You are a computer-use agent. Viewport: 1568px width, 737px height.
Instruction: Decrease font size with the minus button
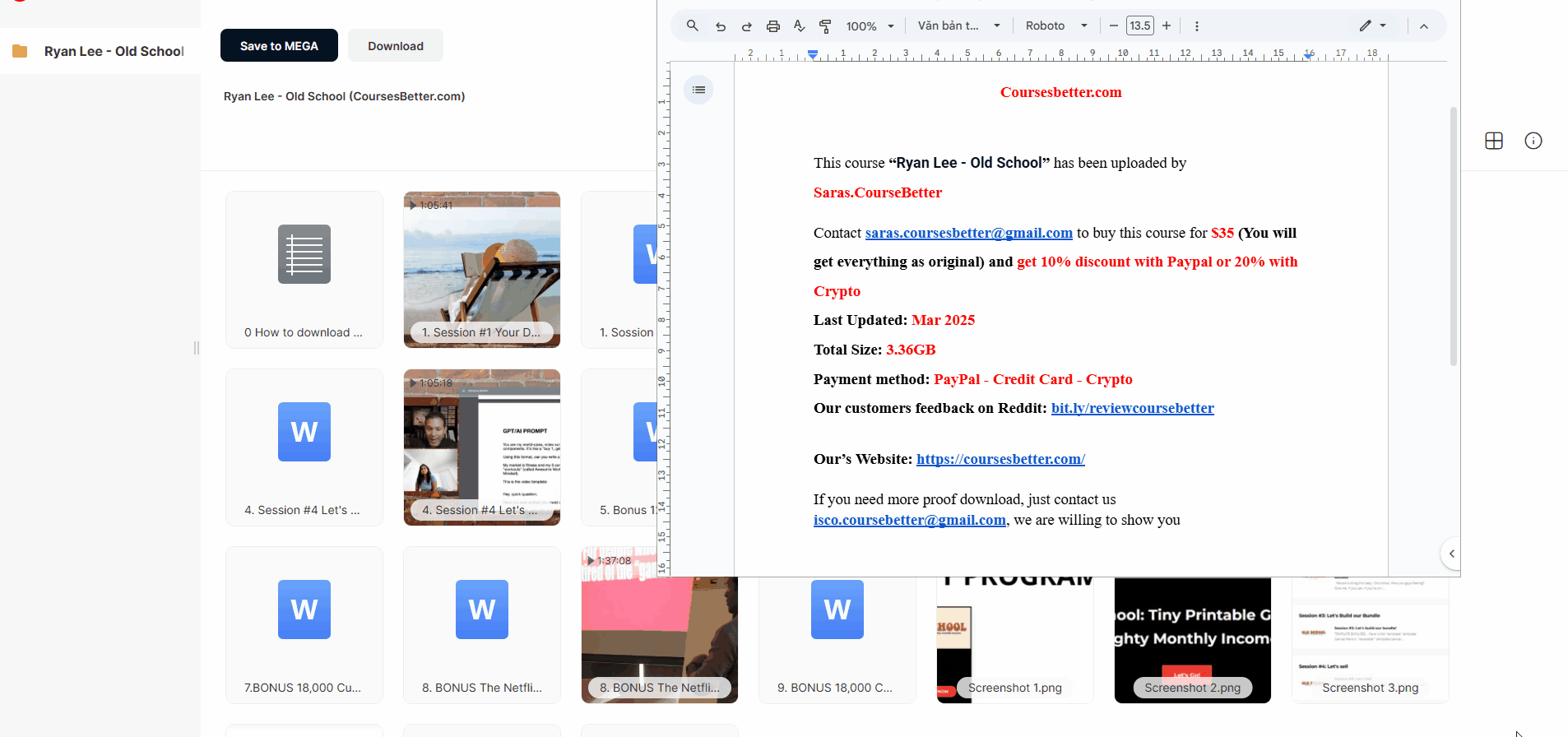click(1114, 26)
